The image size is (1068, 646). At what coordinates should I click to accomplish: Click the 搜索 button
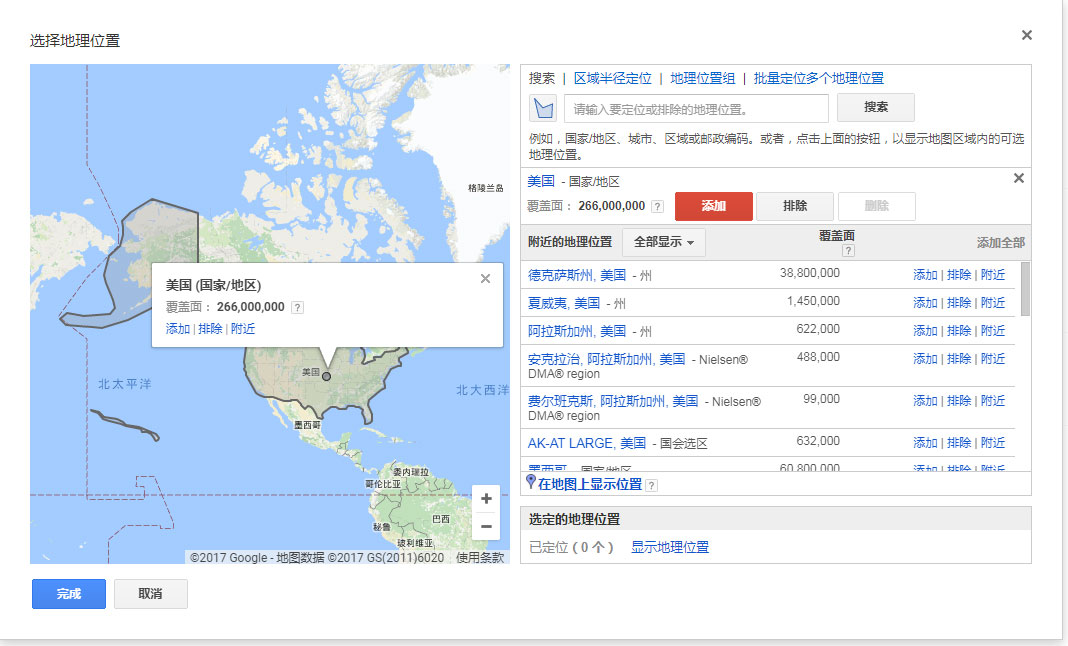[x=876, y=107]
